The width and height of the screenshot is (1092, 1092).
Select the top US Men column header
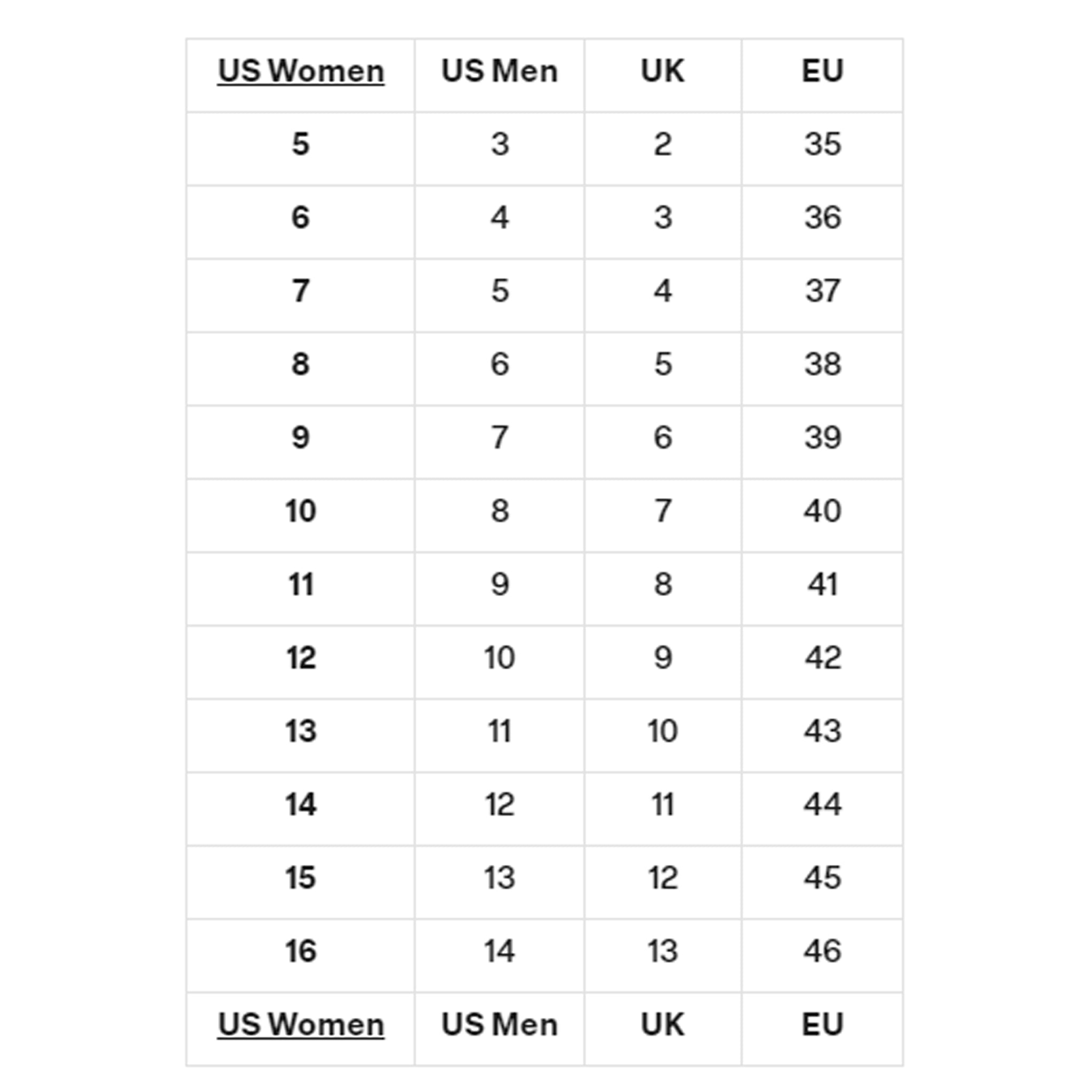(x=499, y=72)
